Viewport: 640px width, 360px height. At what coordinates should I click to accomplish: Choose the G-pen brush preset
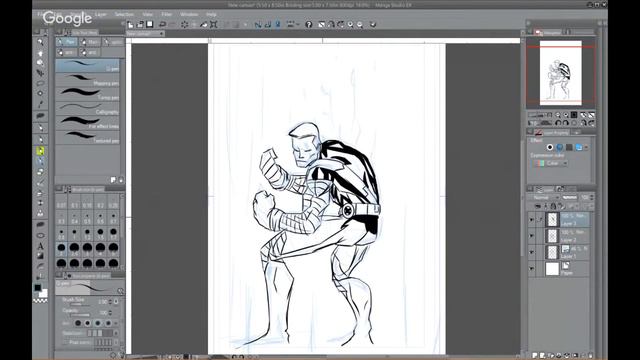87,66
